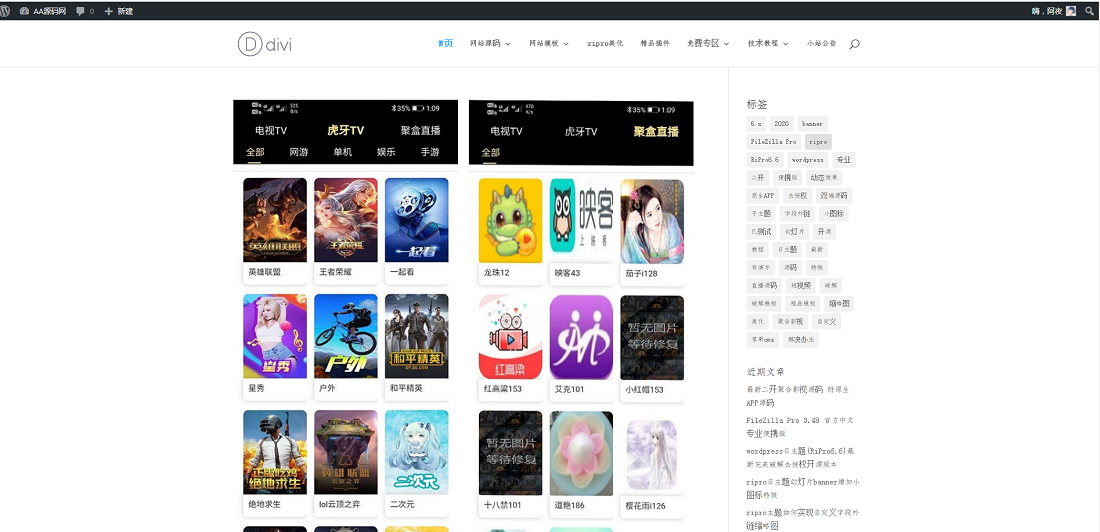The image size is (1100, 532).
Task: Open the comments bubble showing 0
Action: (x=85, y=11)
